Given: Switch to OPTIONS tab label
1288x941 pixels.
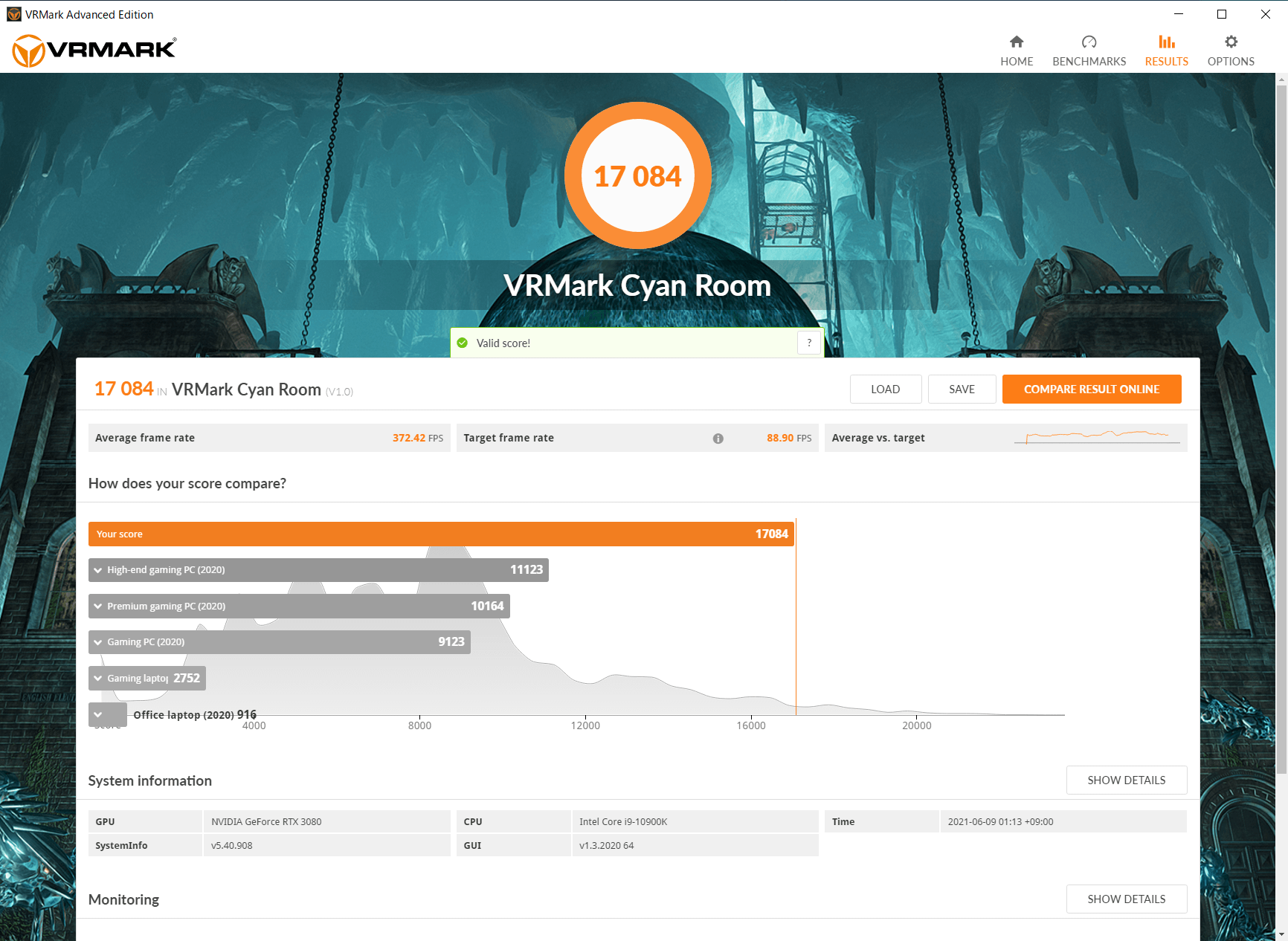Looking at the screenshot, I should [x=1231, y=62].
